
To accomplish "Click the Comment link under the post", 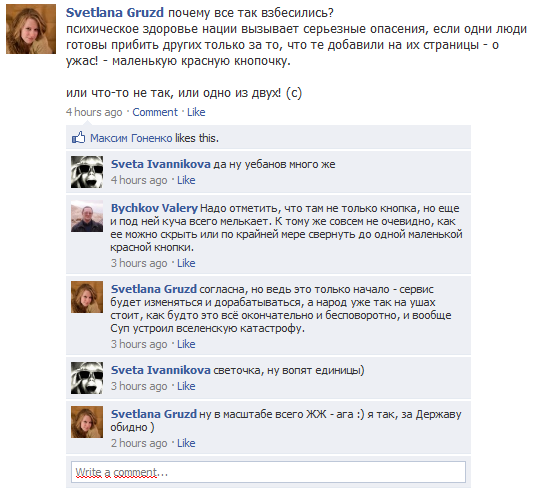I will point(155,112).
